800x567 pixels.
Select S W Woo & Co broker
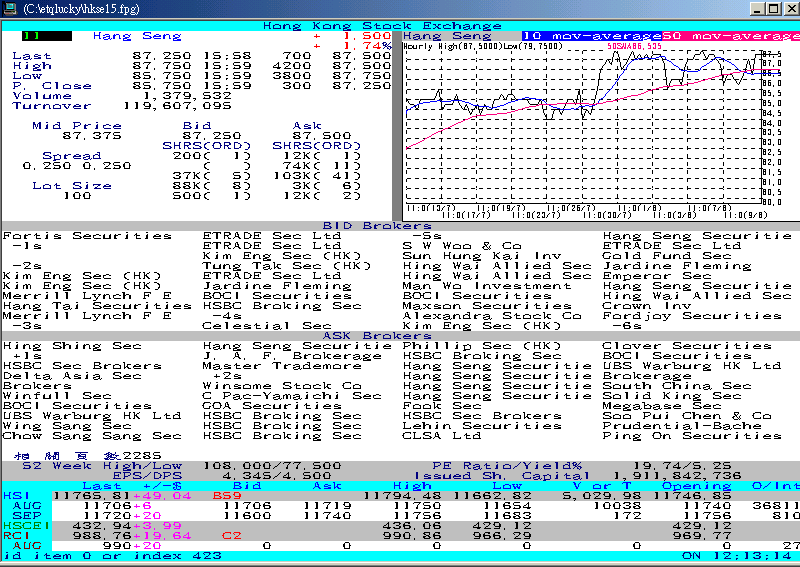pos(462,246)
